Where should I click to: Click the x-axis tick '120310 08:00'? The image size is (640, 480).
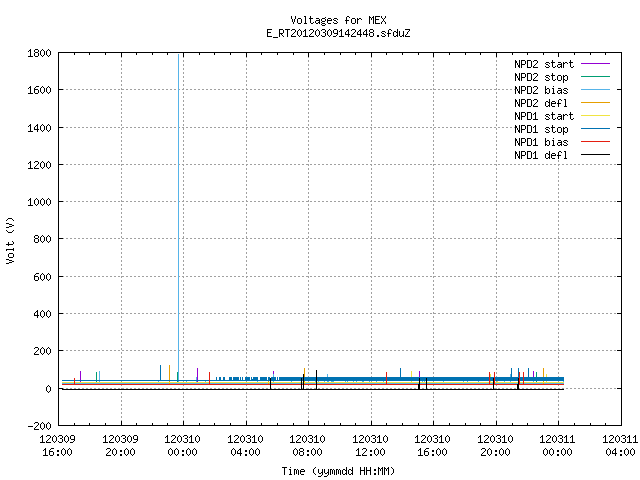point(307,446)
